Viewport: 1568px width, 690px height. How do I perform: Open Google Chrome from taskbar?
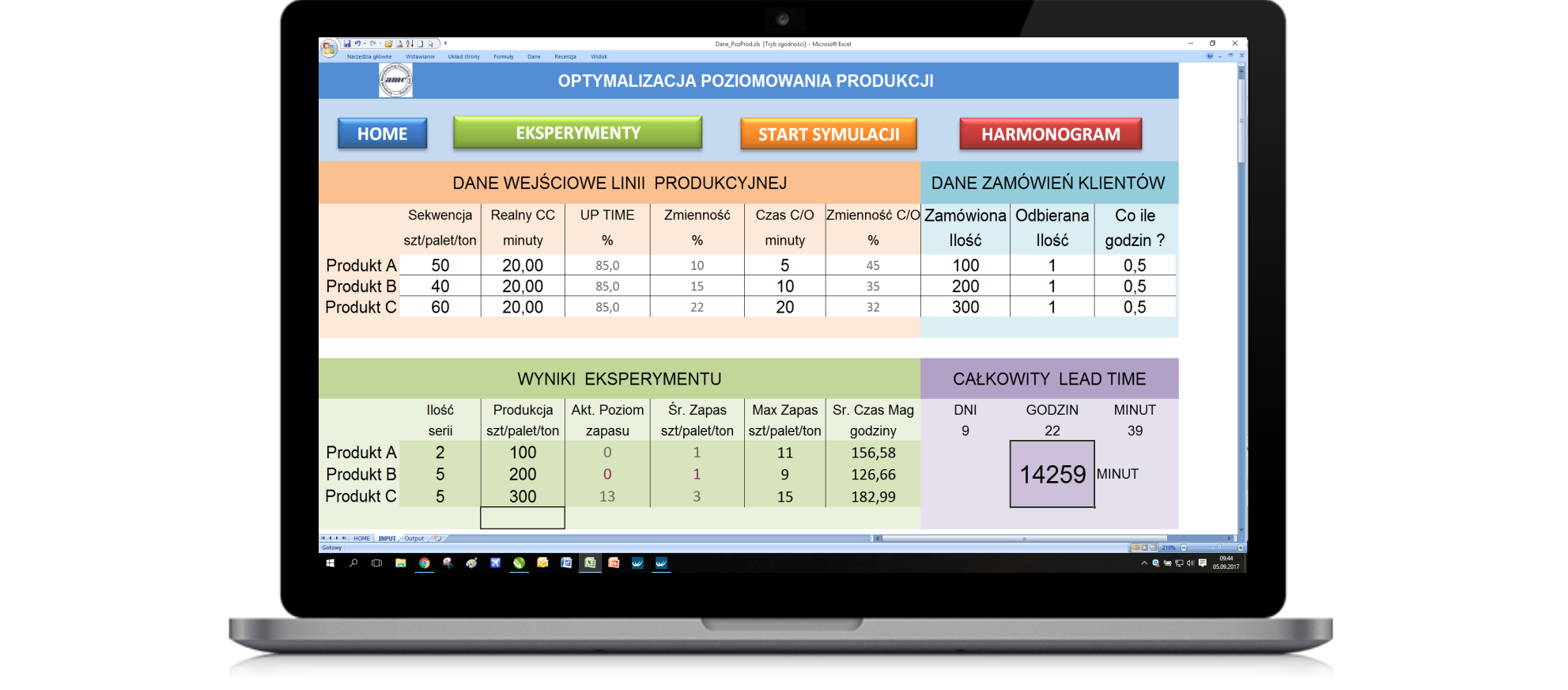425,563
